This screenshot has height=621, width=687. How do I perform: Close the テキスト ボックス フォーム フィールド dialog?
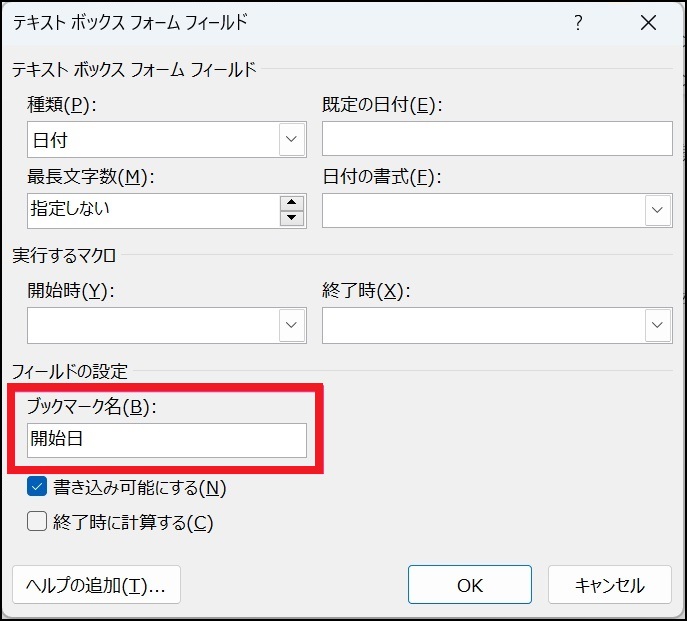pos(648,22)
